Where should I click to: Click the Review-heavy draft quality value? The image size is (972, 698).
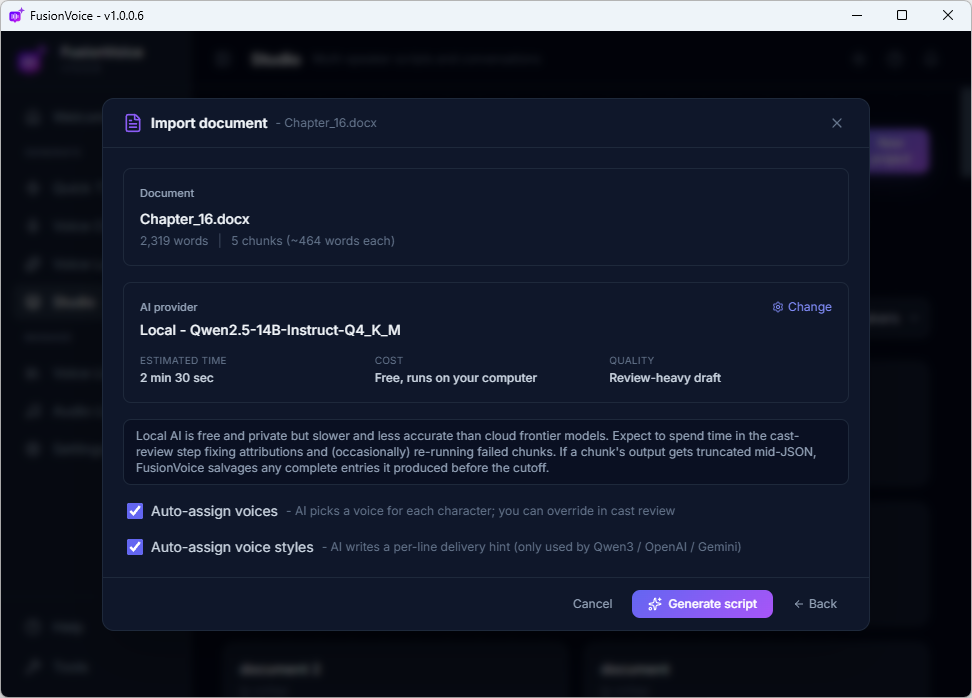665,378
